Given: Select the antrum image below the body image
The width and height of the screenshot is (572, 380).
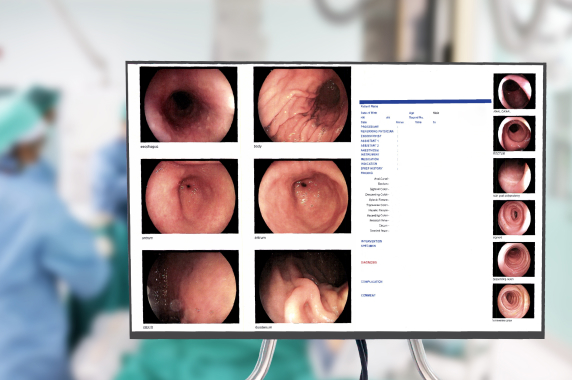Looking at the screenshot, I should pyautogui.click(x=302, y=196).
